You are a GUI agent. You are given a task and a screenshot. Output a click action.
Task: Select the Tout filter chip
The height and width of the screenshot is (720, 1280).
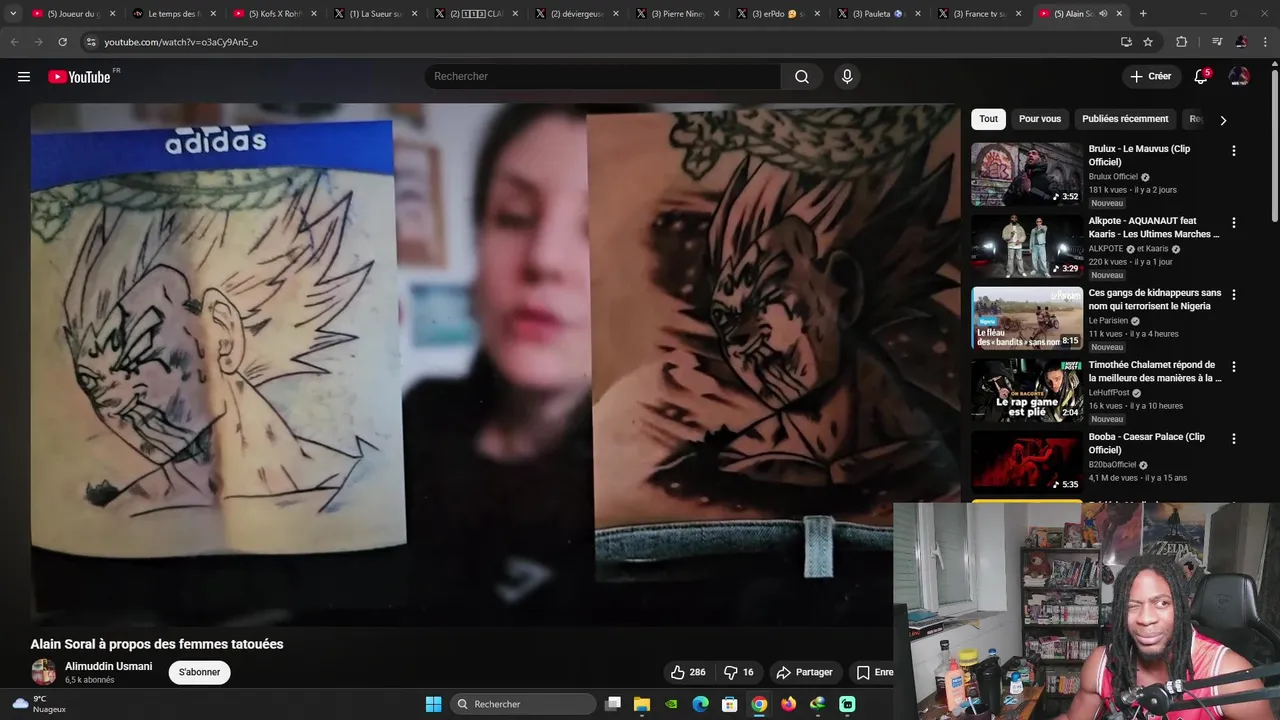click(x=988, y=119)
